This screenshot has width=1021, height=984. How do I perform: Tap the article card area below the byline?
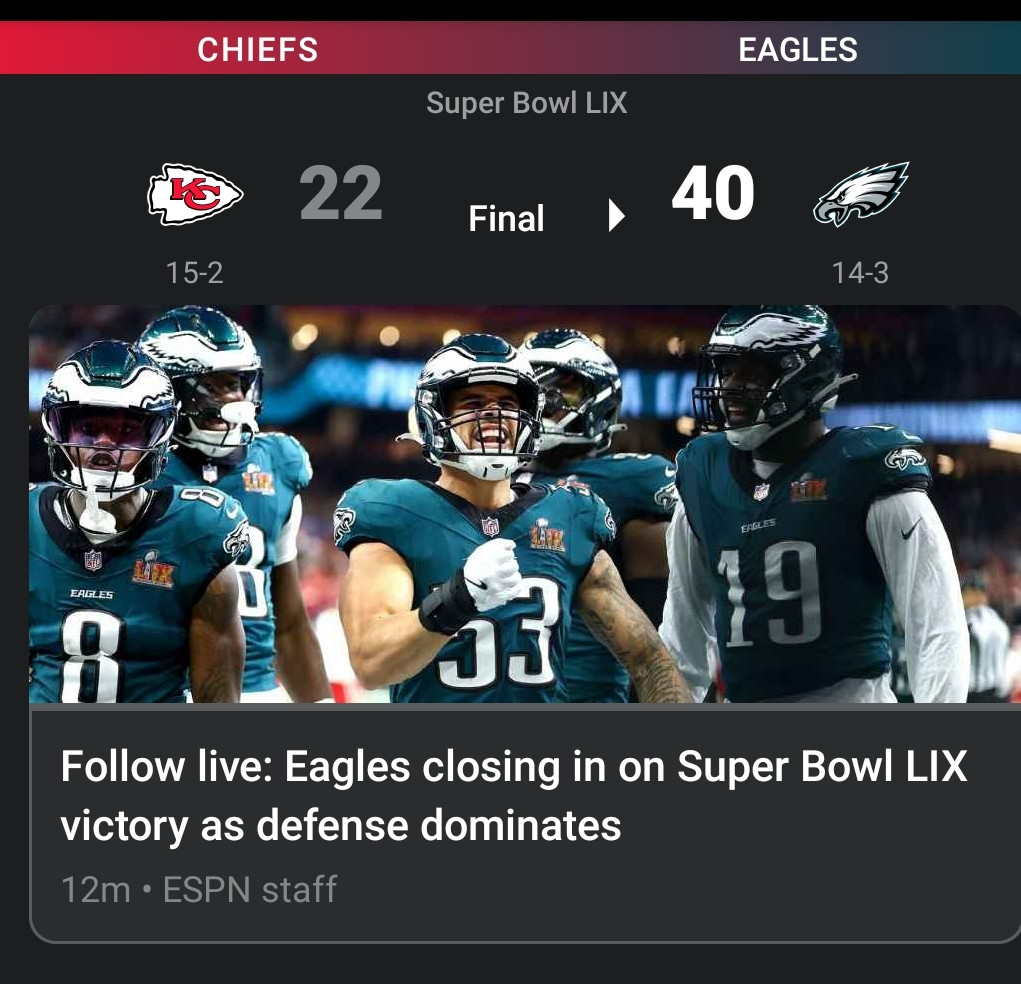(525, 925)
